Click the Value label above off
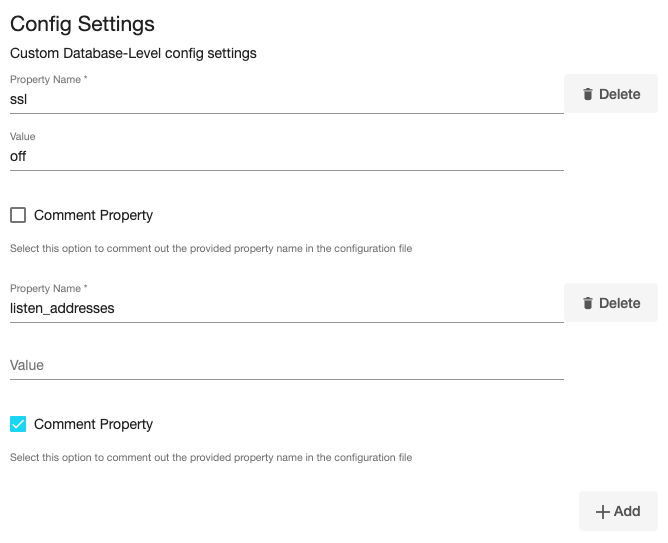The image size is (668, 543). coord(23,136)
